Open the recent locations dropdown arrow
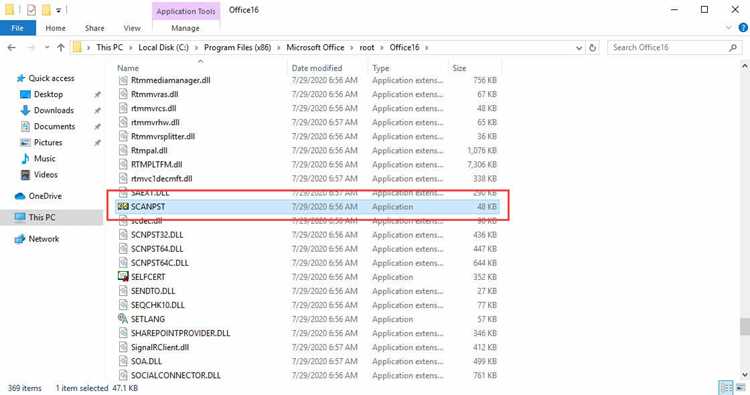The width and height of the screenshot is (750, 395). tap(47, 48)
